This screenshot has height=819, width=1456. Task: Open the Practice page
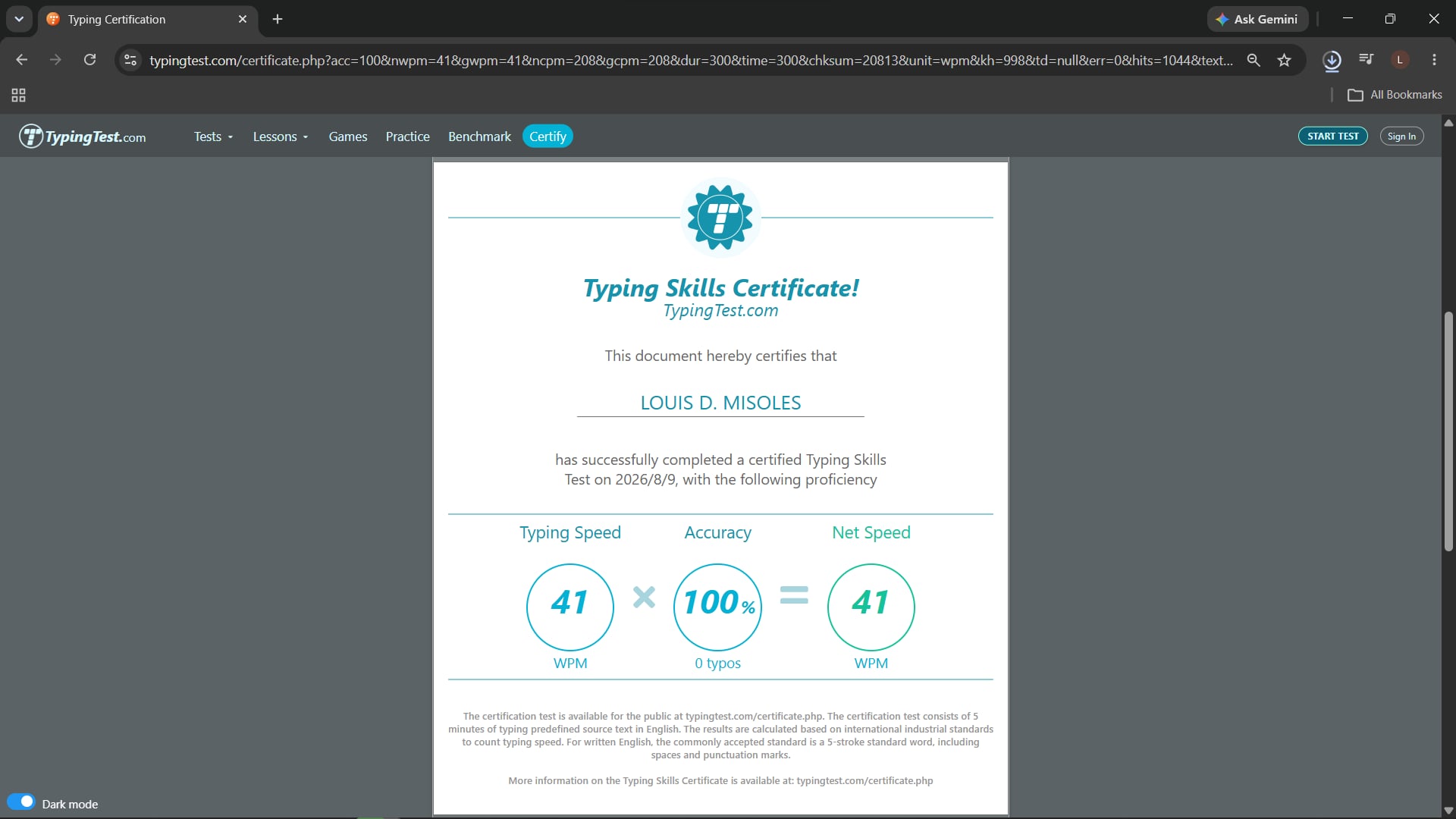[x=407, y=136]
